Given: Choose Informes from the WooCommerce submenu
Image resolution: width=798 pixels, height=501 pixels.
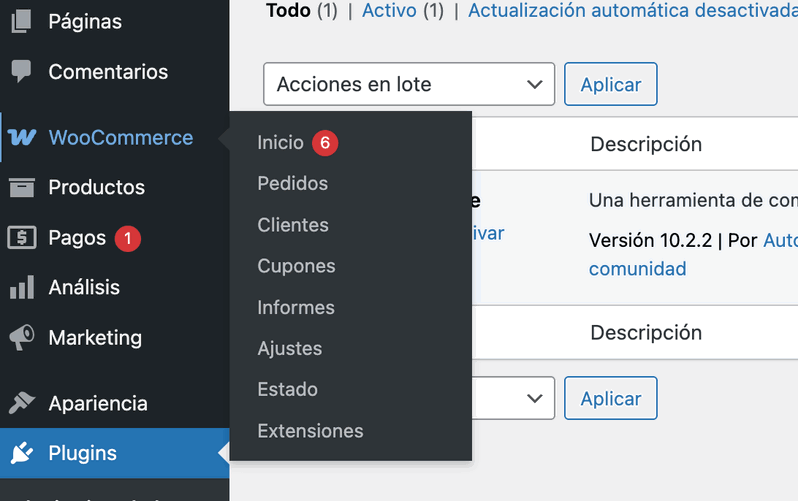Looking at the screenshot, I should [296, 308].
